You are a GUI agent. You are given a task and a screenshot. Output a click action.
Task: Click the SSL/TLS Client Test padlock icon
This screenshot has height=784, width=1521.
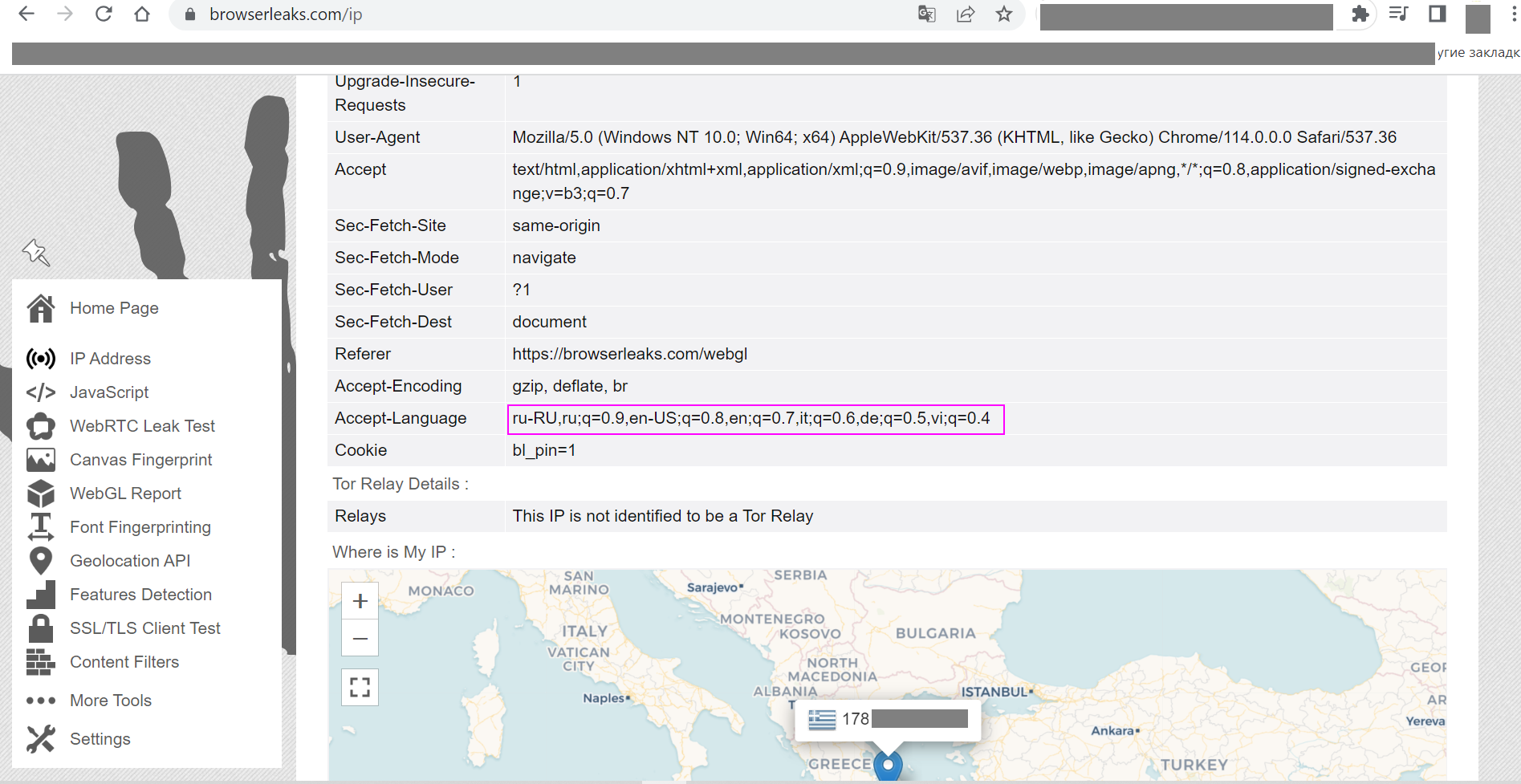pyautogui.click(x=41, y=628)
